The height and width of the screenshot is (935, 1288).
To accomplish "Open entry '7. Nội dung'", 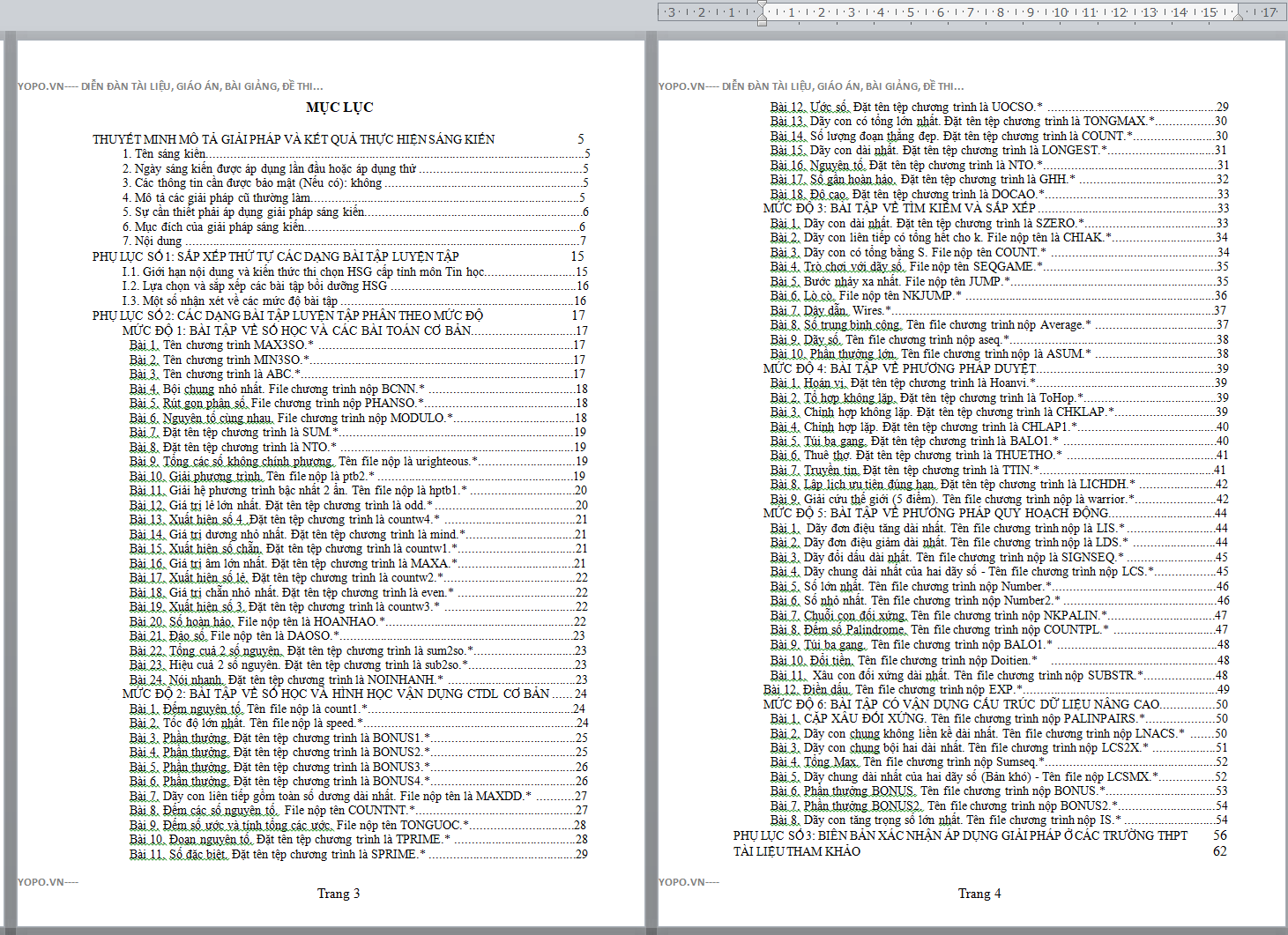I will pos(354,241).
